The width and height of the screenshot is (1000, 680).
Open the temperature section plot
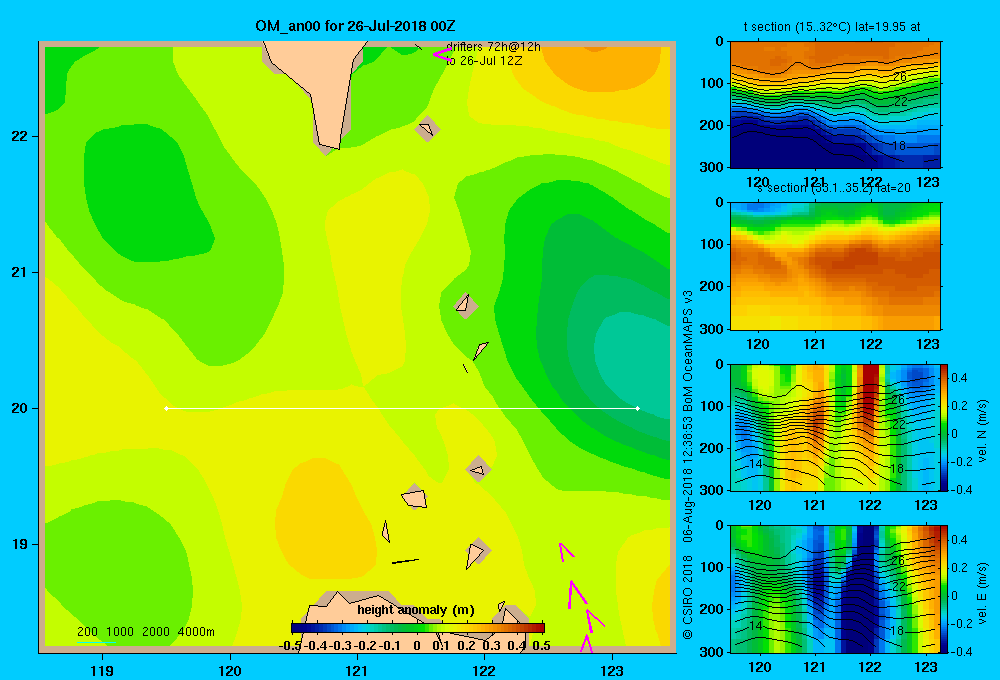coord(835,104)
